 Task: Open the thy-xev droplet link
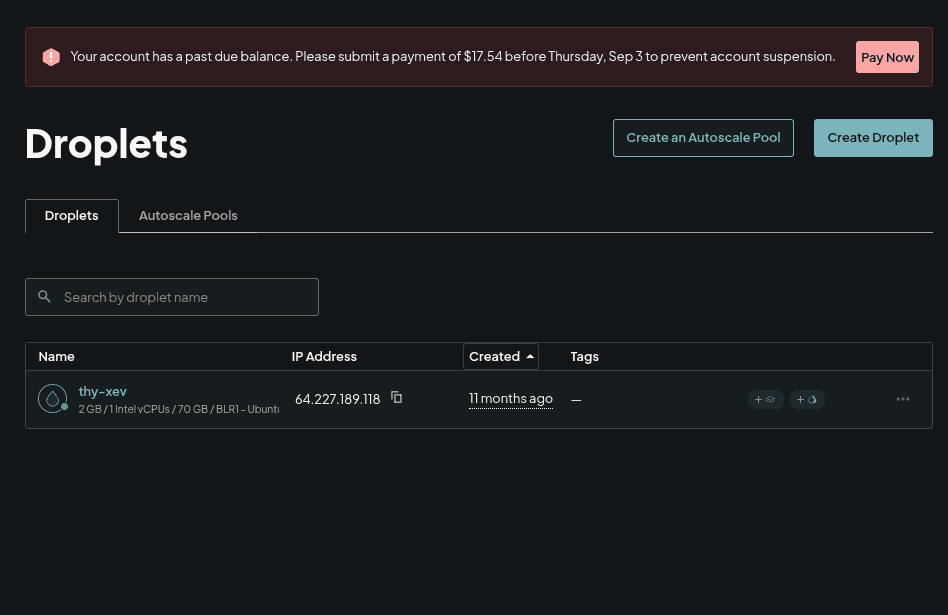(x=102, y=391)
